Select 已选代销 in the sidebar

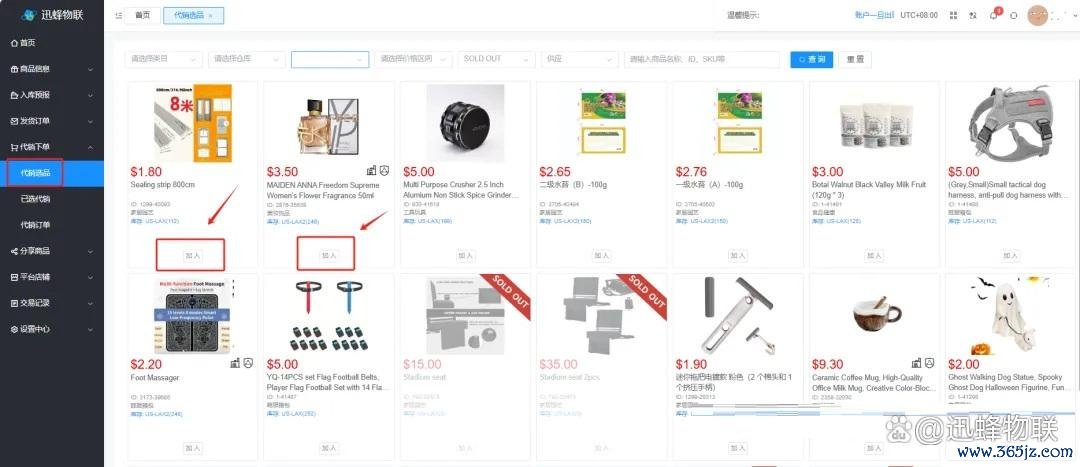point(35,199)
